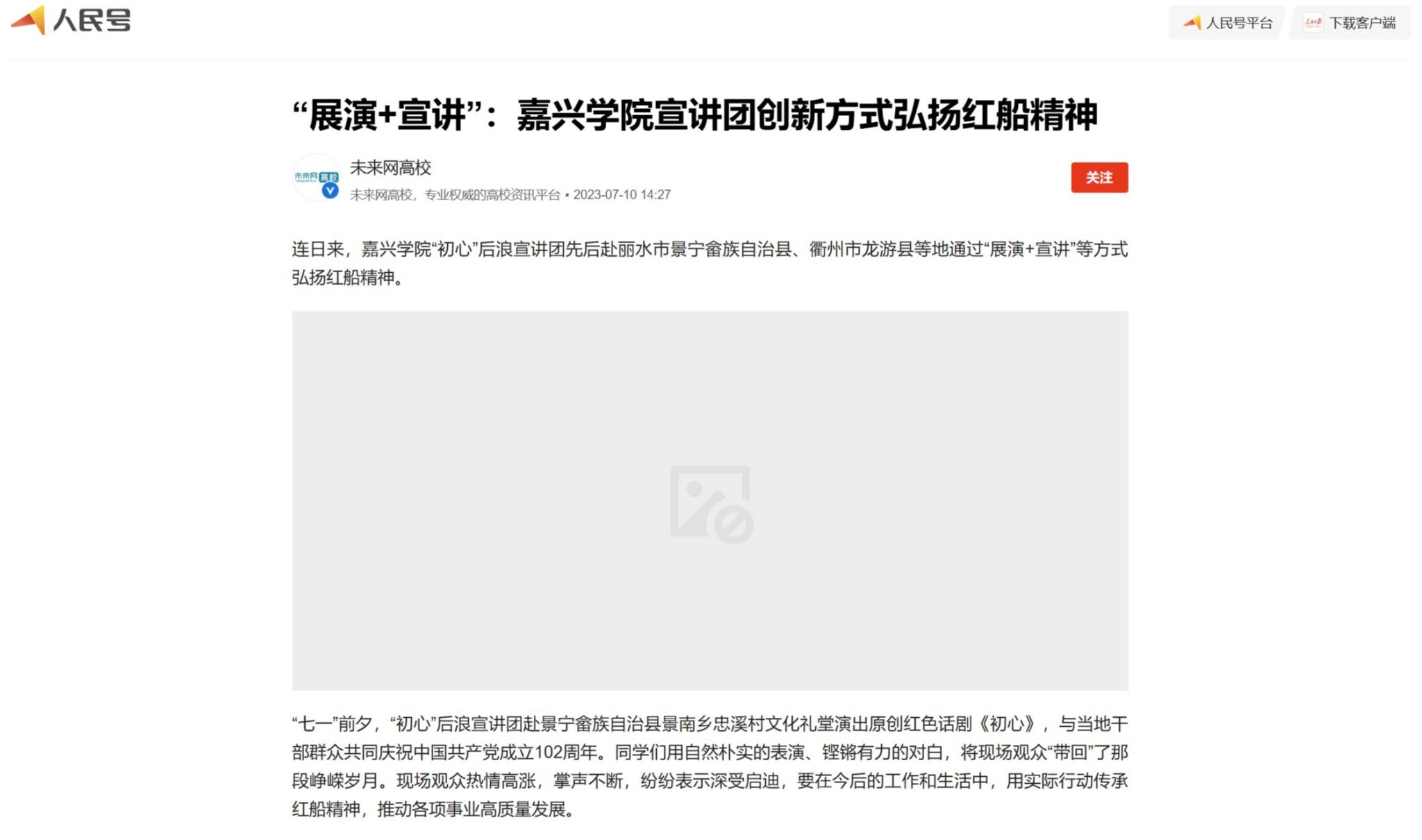This screenshot has width=1422, height=840.
Task: Click the article headline about 嘉兴学院宣讲团
Action: pyautogui.click(x=694, y=115)
